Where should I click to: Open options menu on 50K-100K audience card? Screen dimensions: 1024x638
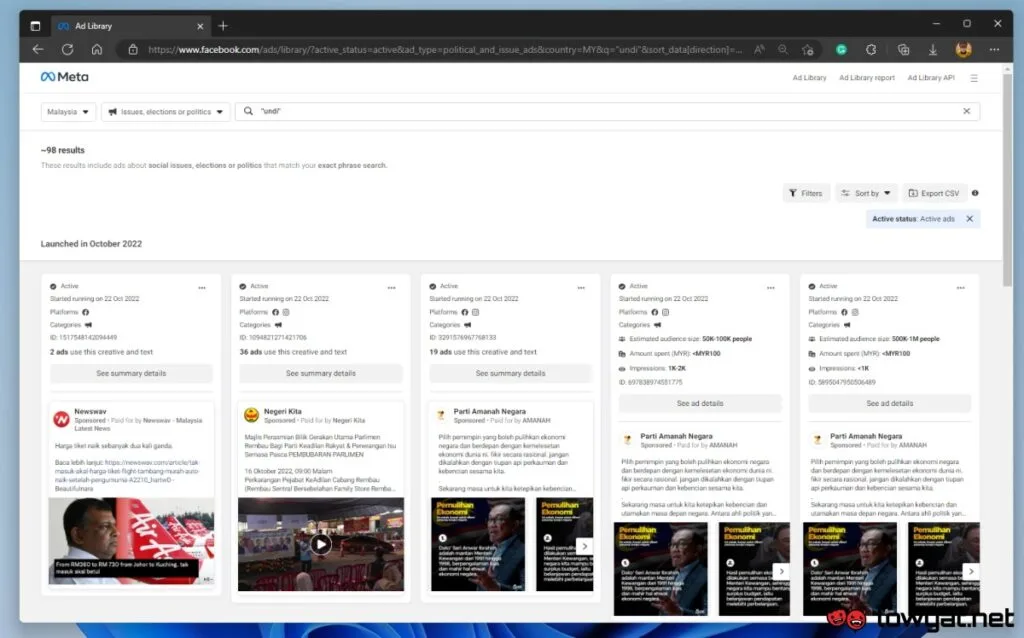point(771,287)
